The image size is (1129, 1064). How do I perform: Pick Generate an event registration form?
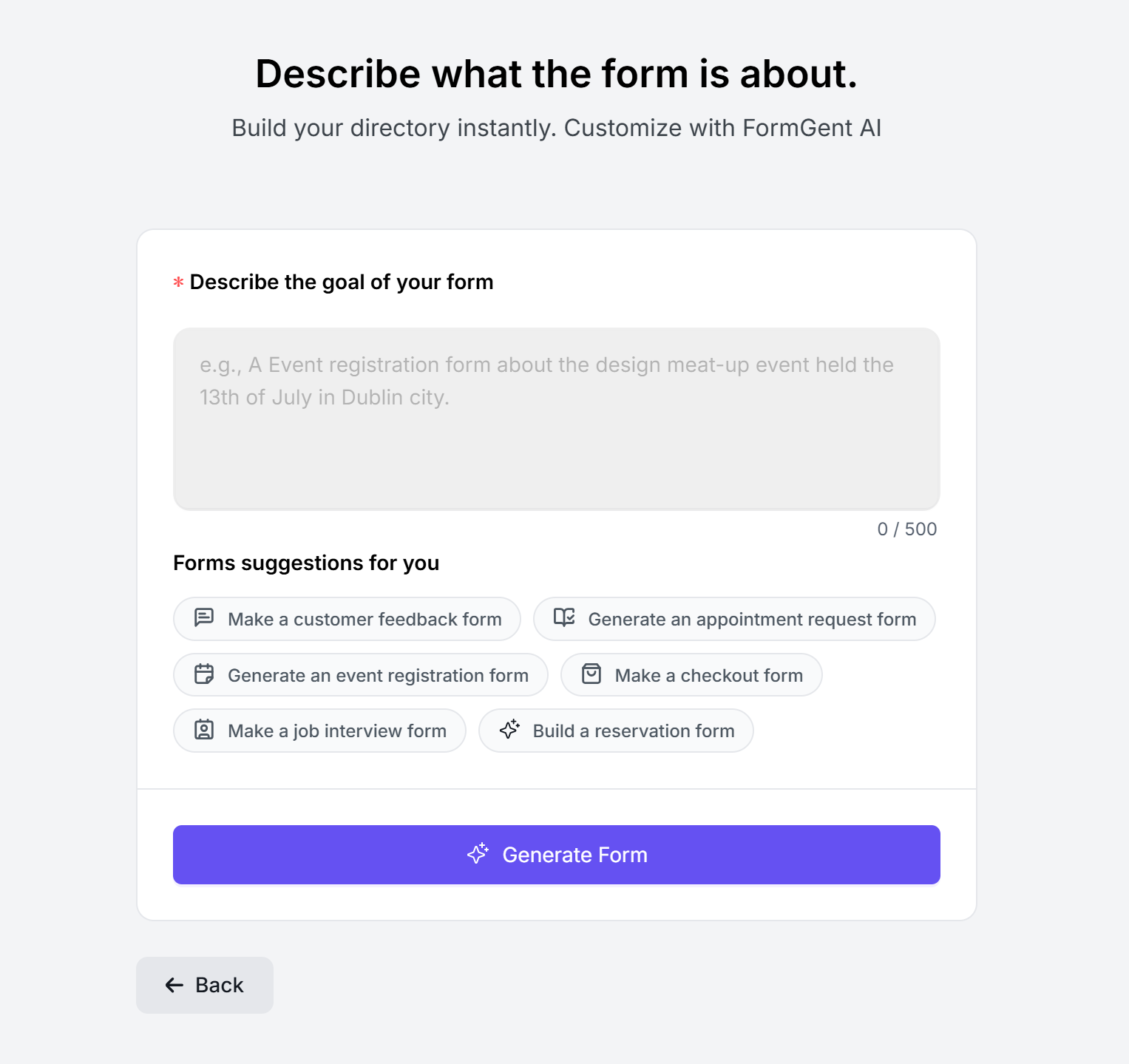click(360, 674)
